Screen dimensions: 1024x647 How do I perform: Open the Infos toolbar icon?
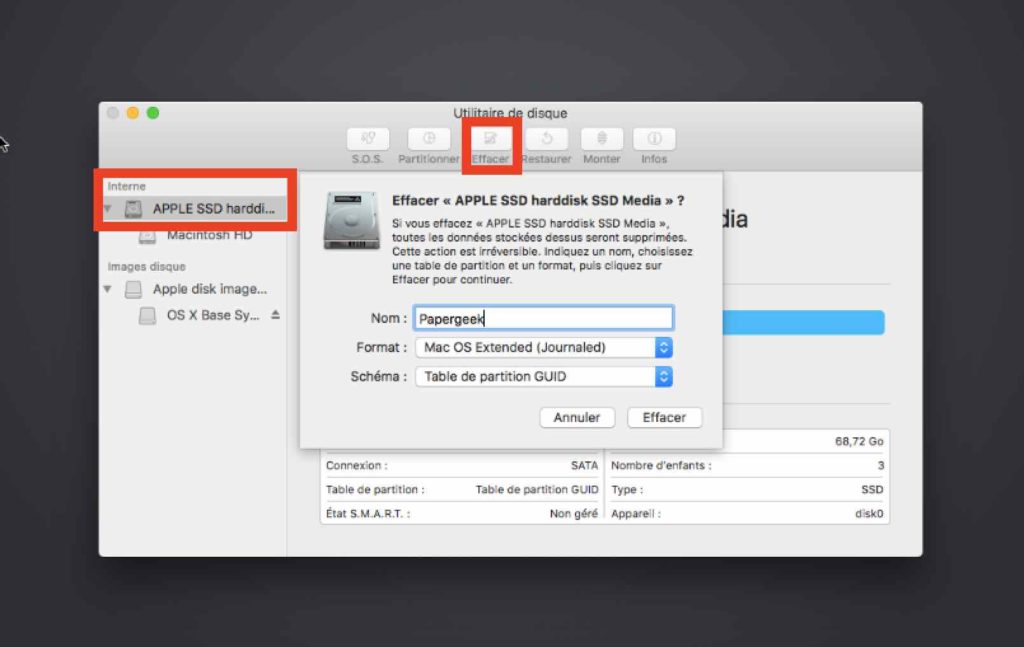point(654,139)
